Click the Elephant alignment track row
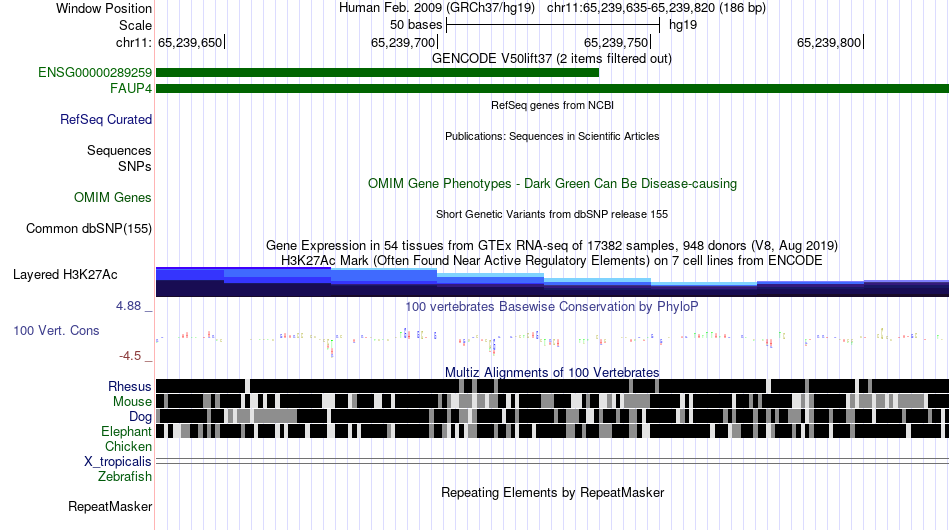The height and width of the screenshot is (530, 950). coord(553,431)
